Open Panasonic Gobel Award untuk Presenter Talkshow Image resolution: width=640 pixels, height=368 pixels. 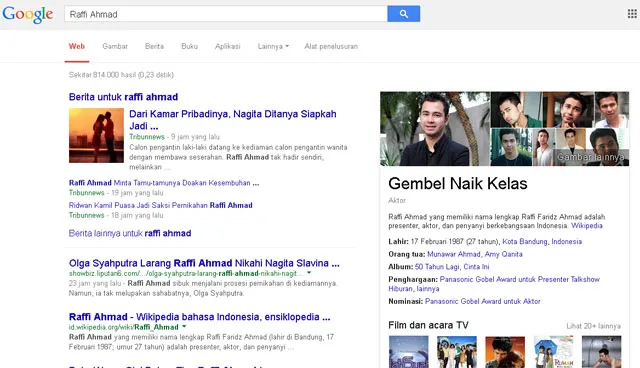[x=519, y=279]
